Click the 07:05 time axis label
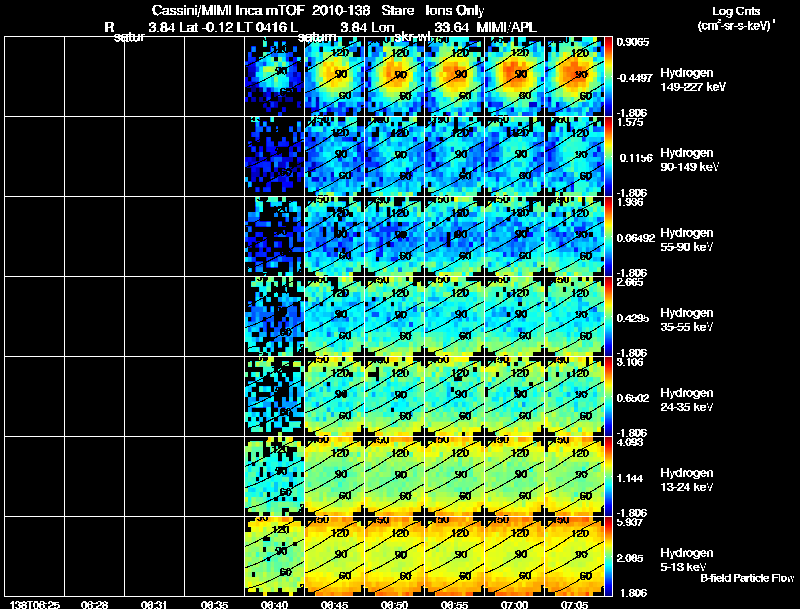 (x=574, y=605)
